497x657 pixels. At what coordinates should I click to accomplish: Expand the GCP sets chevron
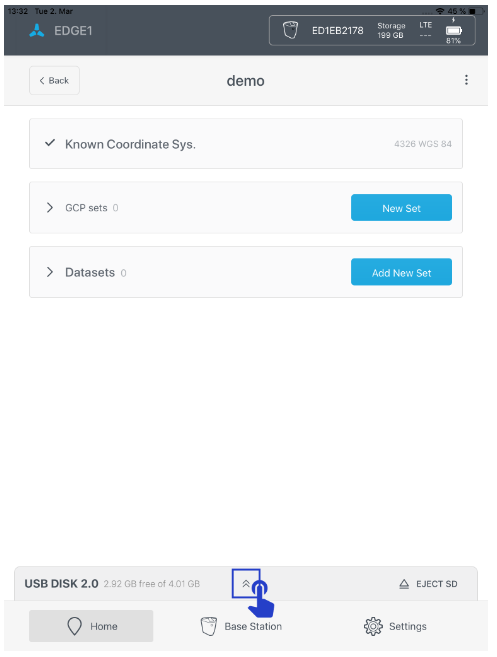(x=49, y=207)
